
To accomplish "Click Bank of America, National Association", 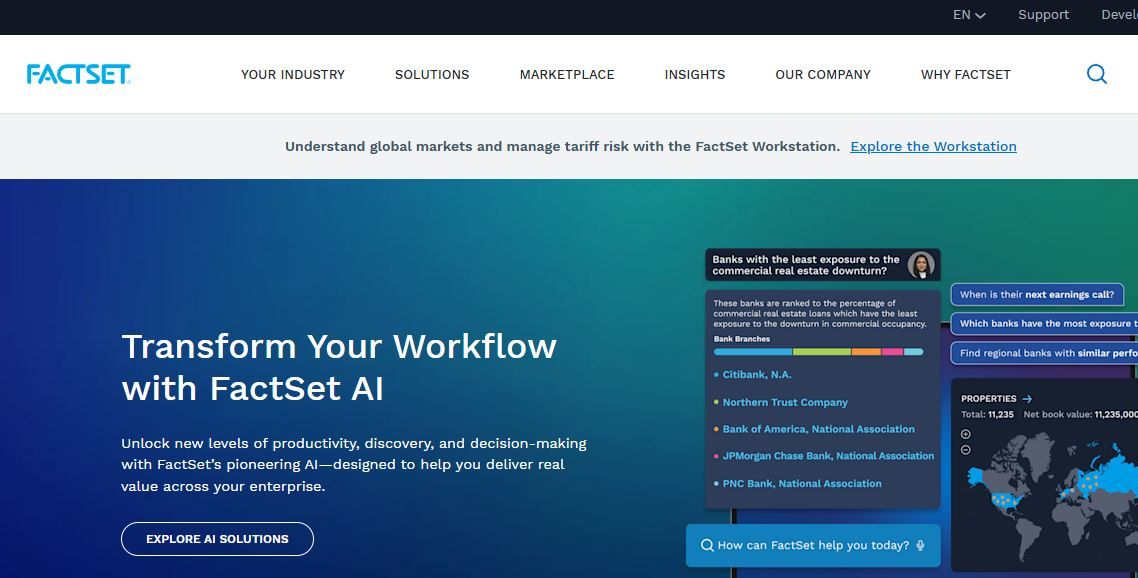I will click(819, 429).
